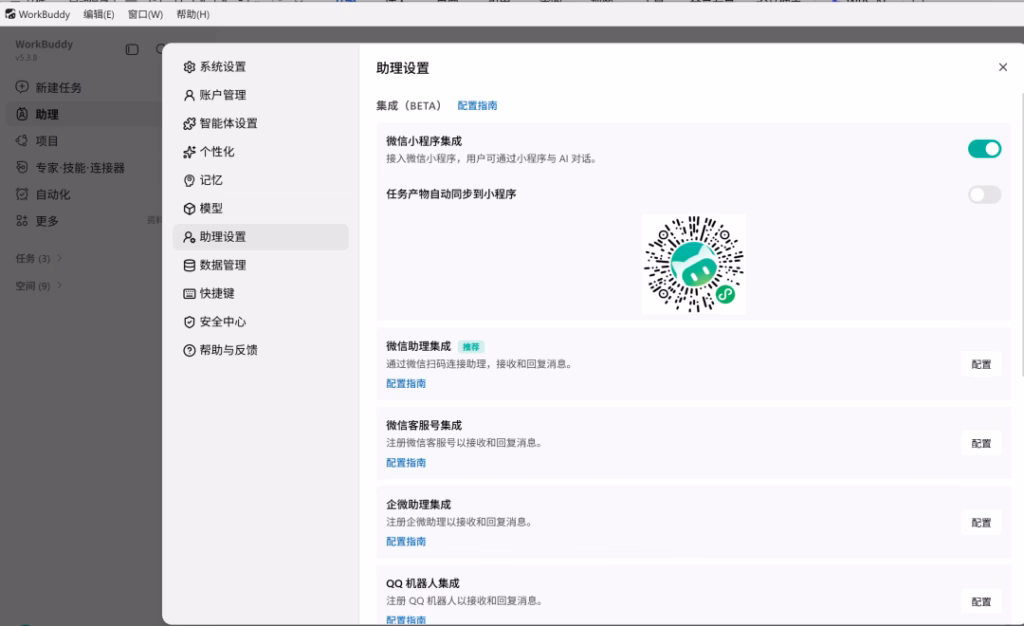Click 项目 text in main sidebar

point(46,141)
